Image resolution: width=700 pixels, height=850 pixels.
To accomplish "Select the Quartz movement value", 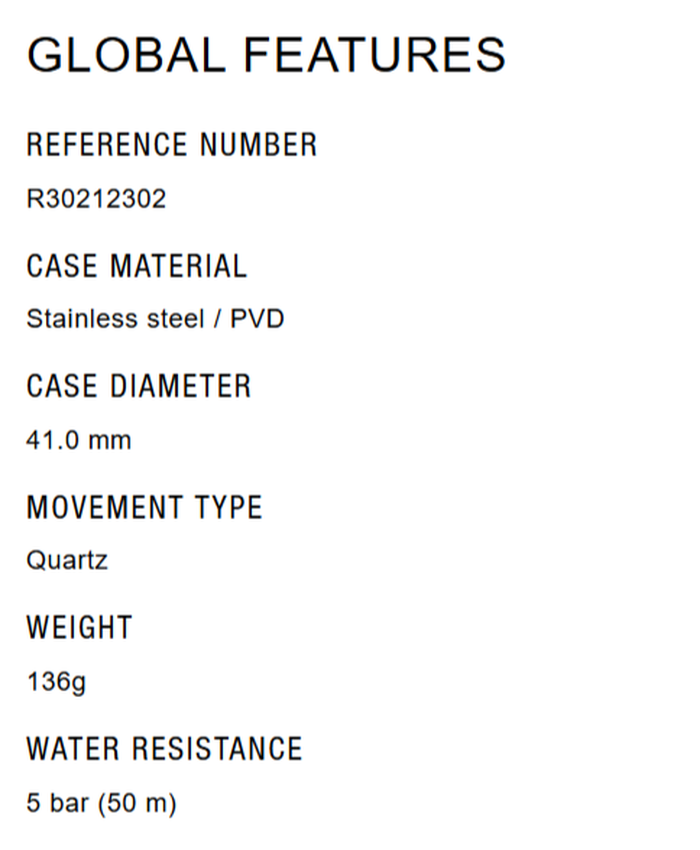I will [67, 561].
